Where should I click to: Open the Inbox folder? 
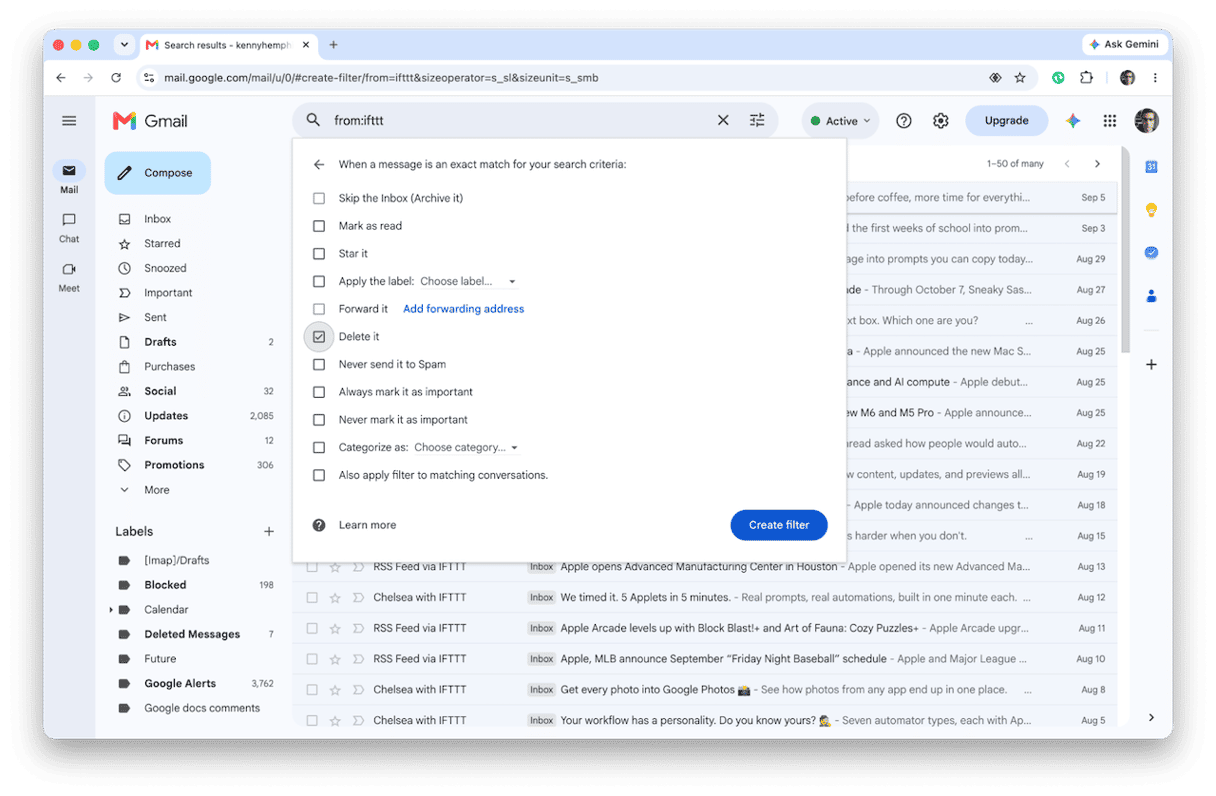157,219
